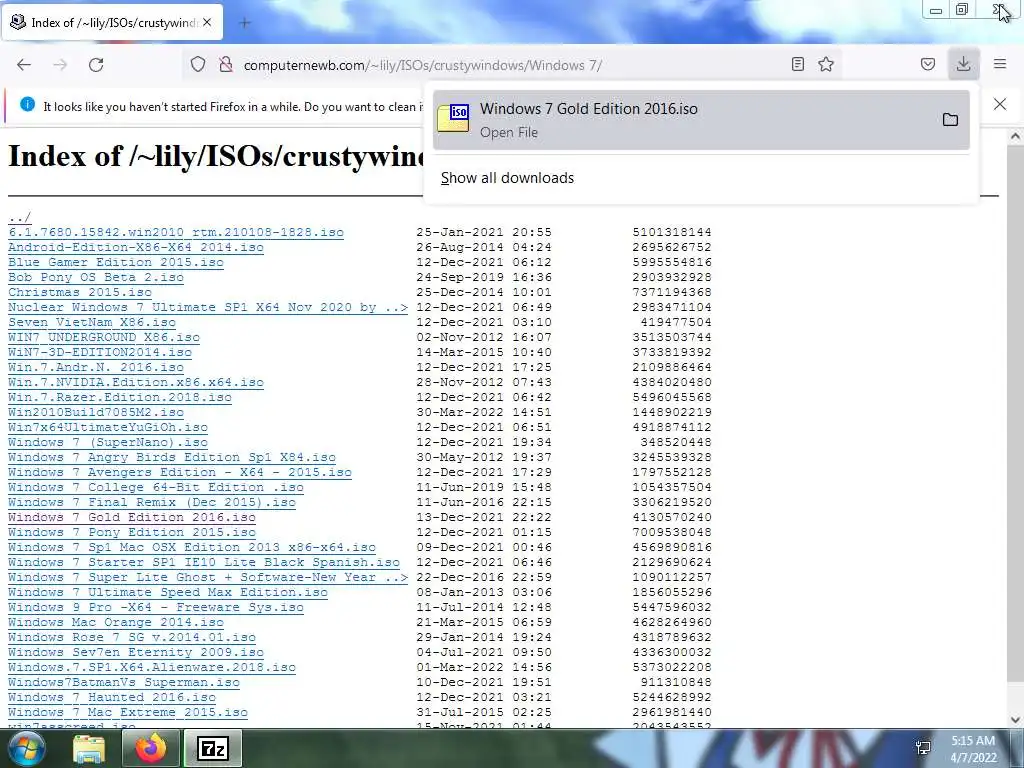Click the ISO file icon in downloads panel
This screenshot has width=1024, height=768.
[x=454, y=118]
